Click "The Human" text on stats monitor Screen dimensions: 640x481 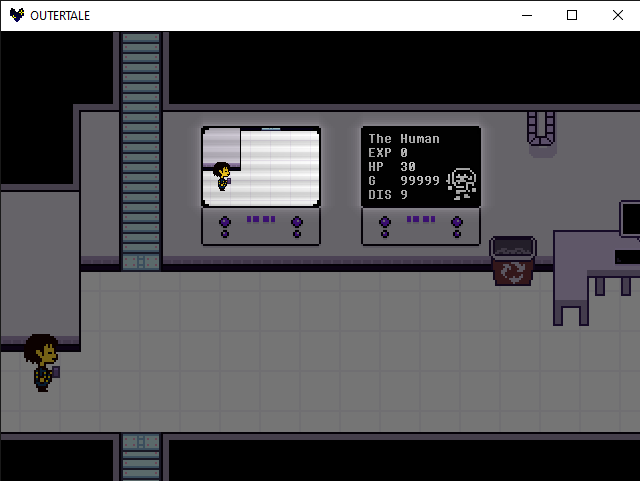pos(404,139)
